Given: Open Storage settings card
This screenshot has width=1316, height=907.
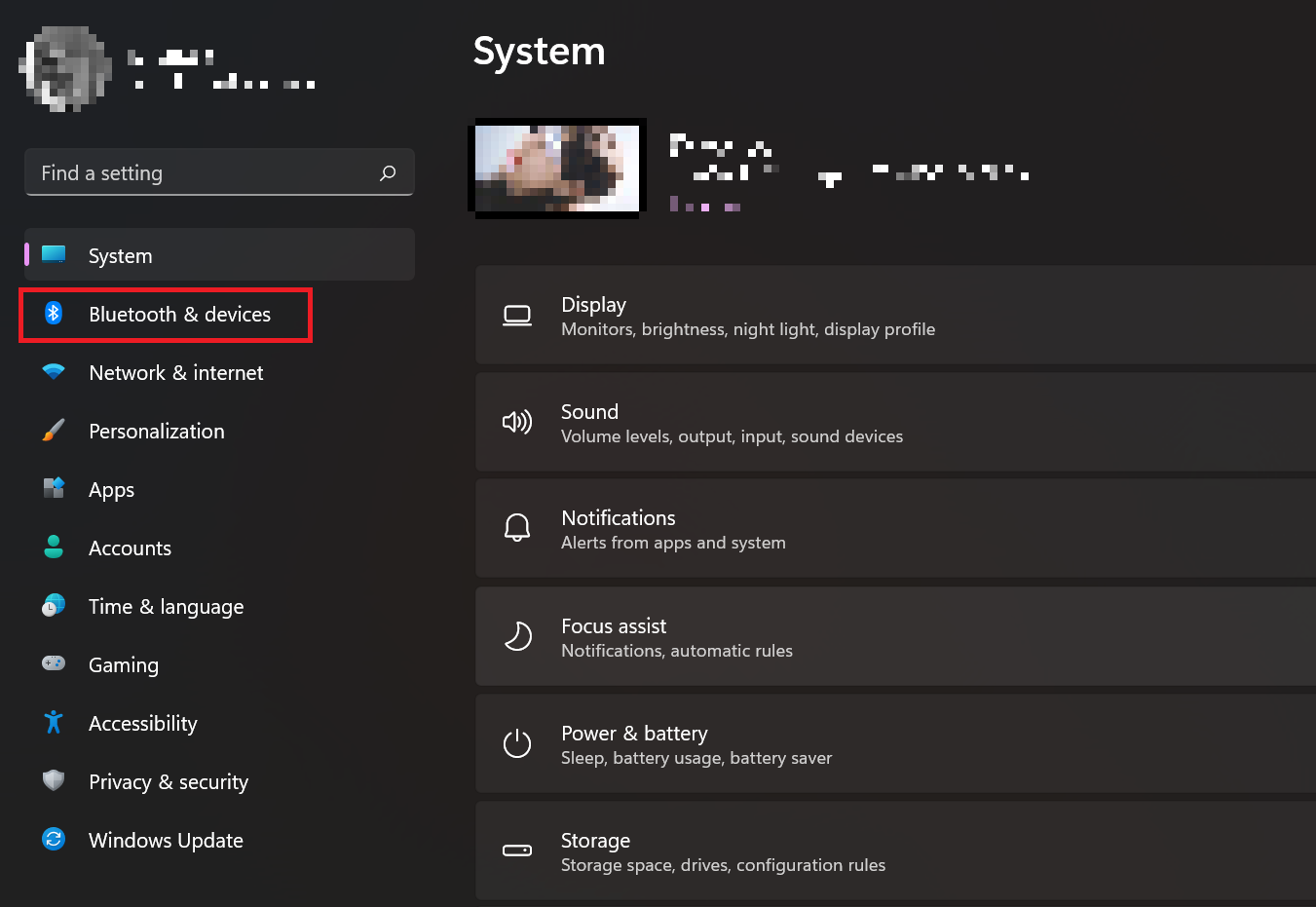Looking at the screenshot, I should coord(895,850).
